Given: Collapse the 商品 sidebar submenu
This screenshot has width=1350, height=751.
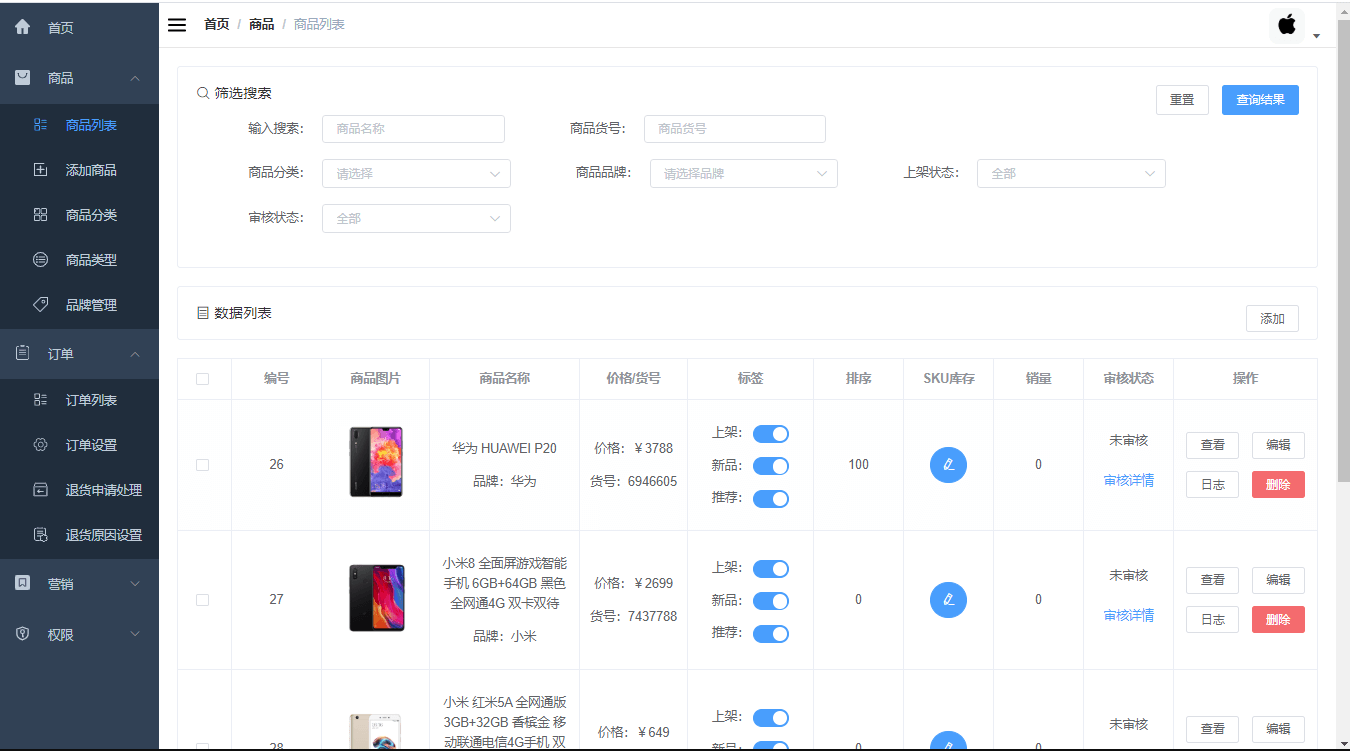Looking at the screenshot, I should point(135,78).
